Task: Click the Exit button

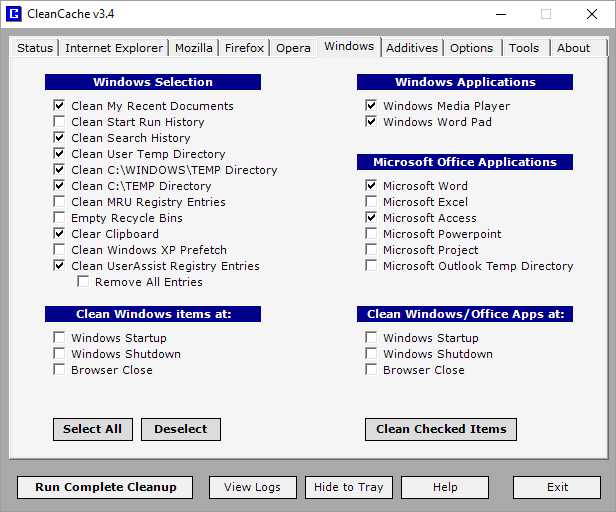Action: pos(557,487)
